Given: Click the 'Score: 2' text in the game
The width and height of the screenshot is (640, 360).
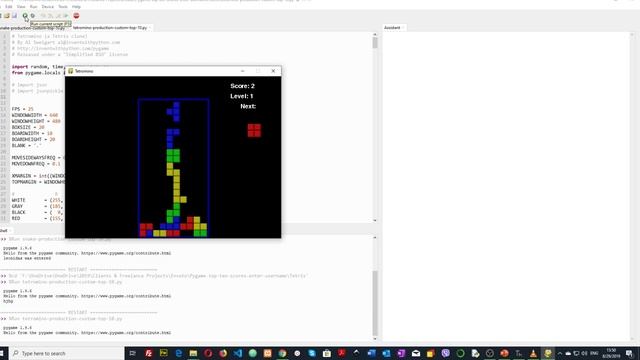Looking at the screenshot, I should click(242, 86).
